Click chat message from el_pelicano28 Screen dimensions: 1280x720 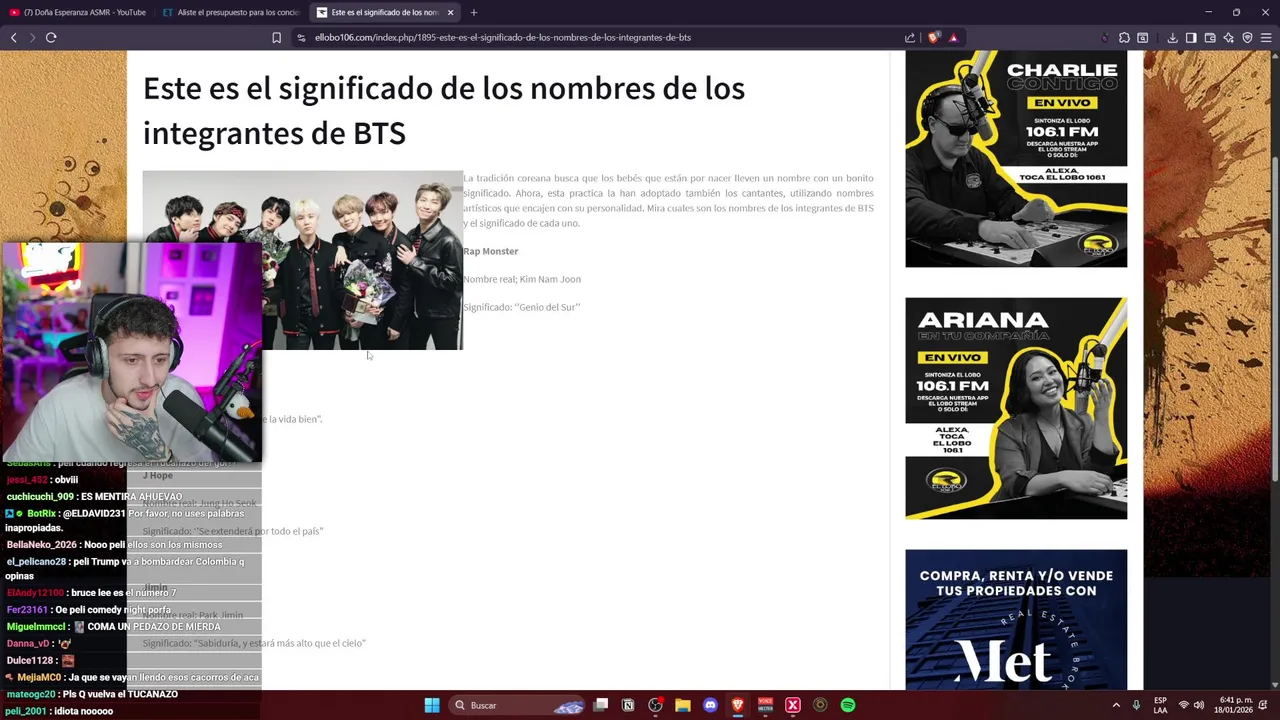tap(125, 568)
